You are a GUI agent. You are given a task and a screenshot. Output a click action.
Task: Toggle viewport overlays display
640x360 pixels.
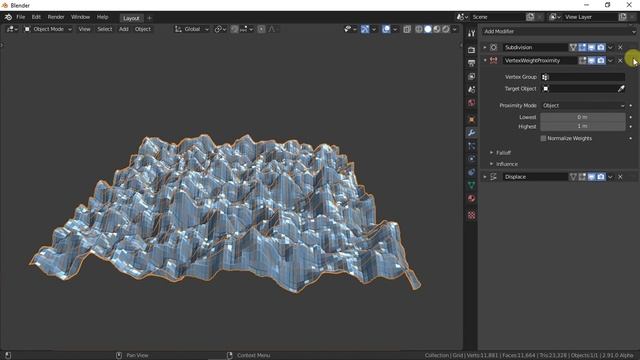pyautogui.click(x=386, y=29)
